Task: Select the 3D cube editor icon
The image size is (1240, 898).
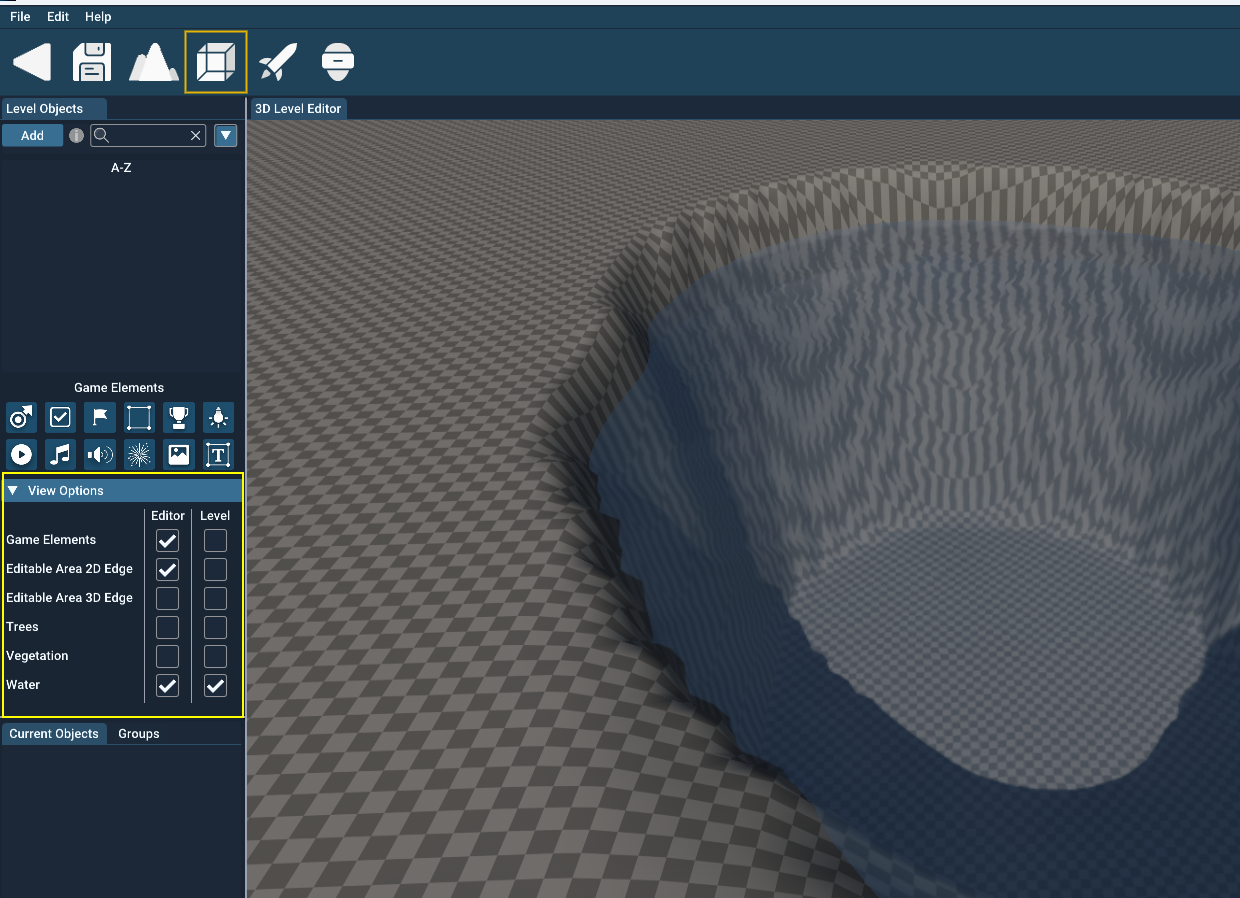Action: coord(216,61)
